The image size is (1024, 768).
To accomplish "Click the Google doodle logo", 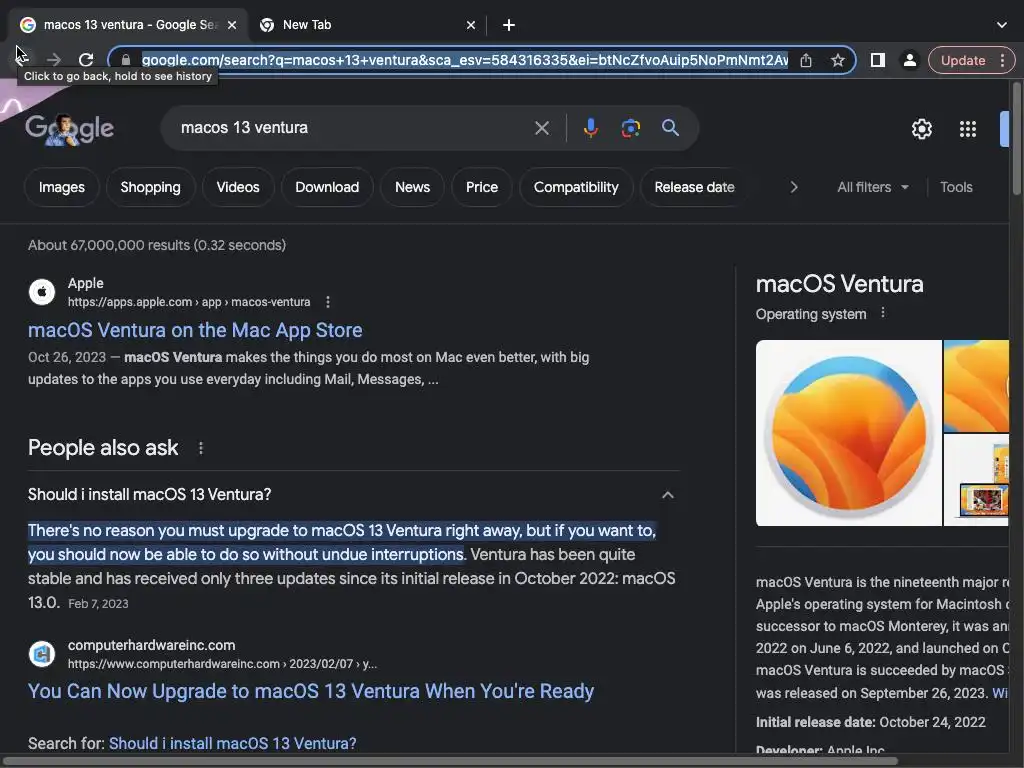I will click(x=69, y=129).
